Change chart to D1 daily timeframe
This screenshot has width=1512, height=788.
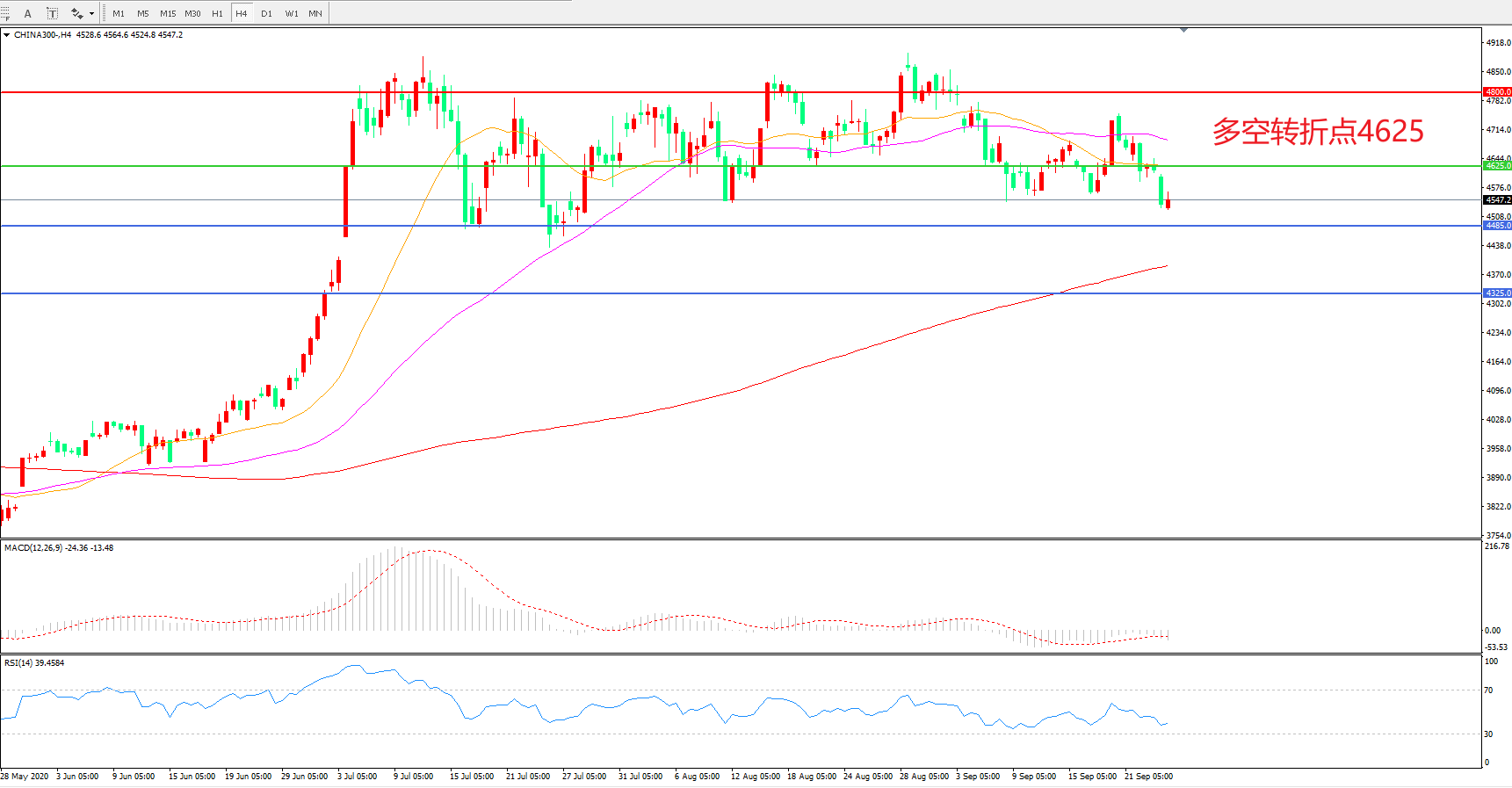pos(266,13)
